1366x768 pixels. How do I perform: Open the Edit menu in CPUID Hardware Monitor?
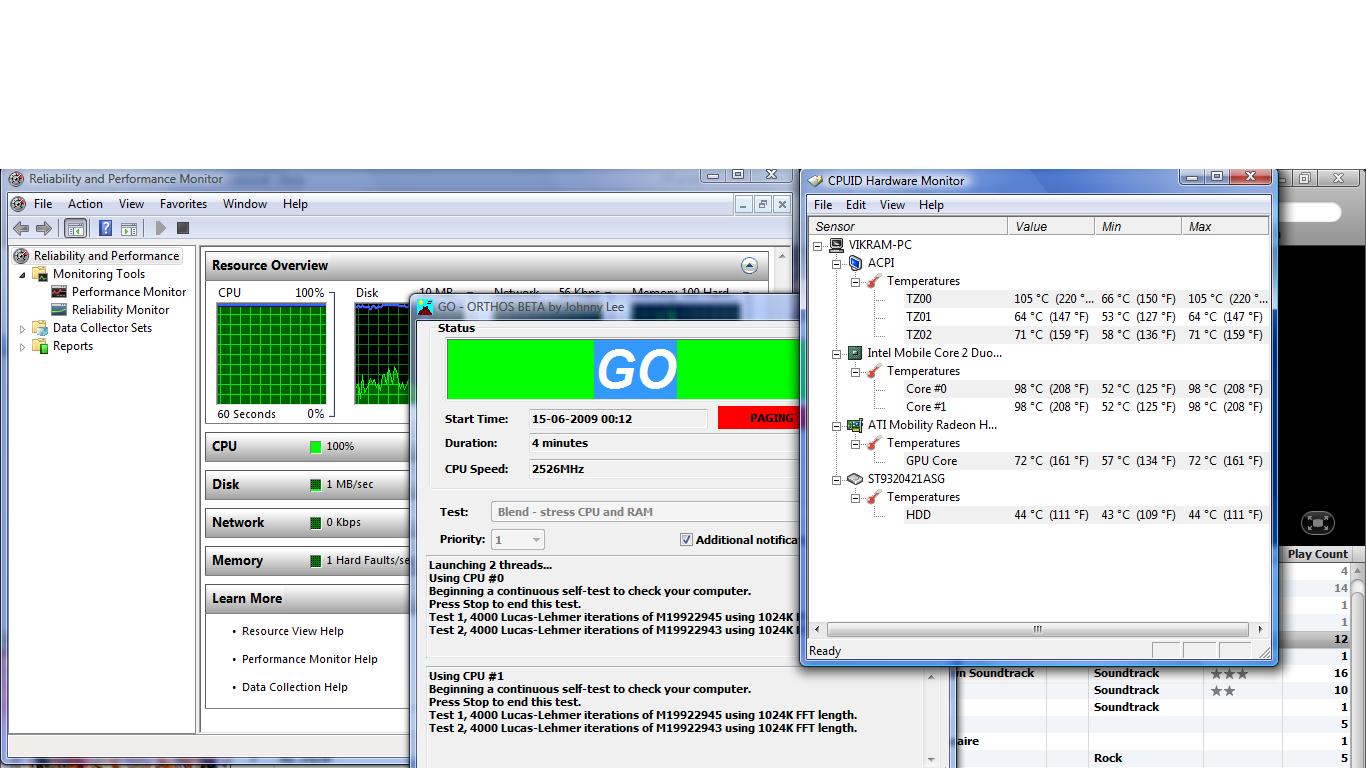pyautogui.click(x=856, y=205)
